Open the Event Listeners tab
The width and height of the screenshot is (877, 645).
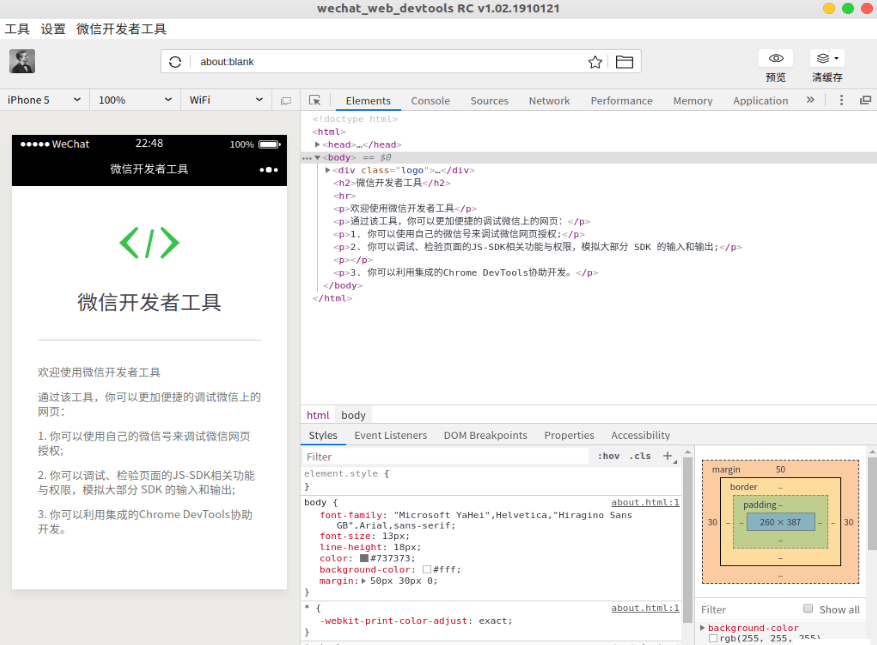click(390, 435)
